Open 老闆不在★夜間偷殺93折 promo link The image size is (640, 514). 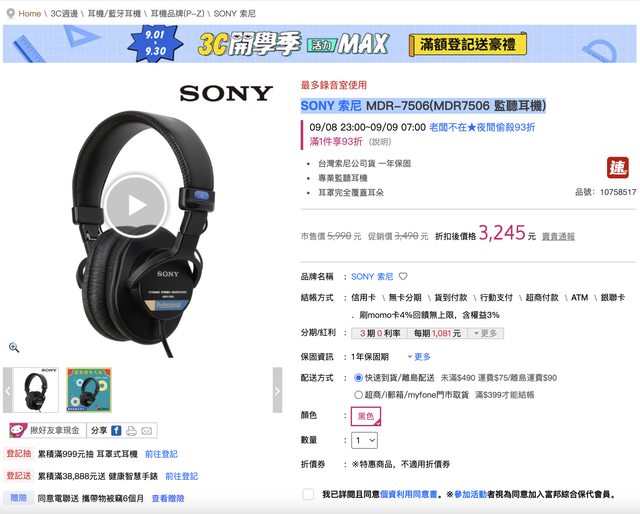(x=482, y=127)
